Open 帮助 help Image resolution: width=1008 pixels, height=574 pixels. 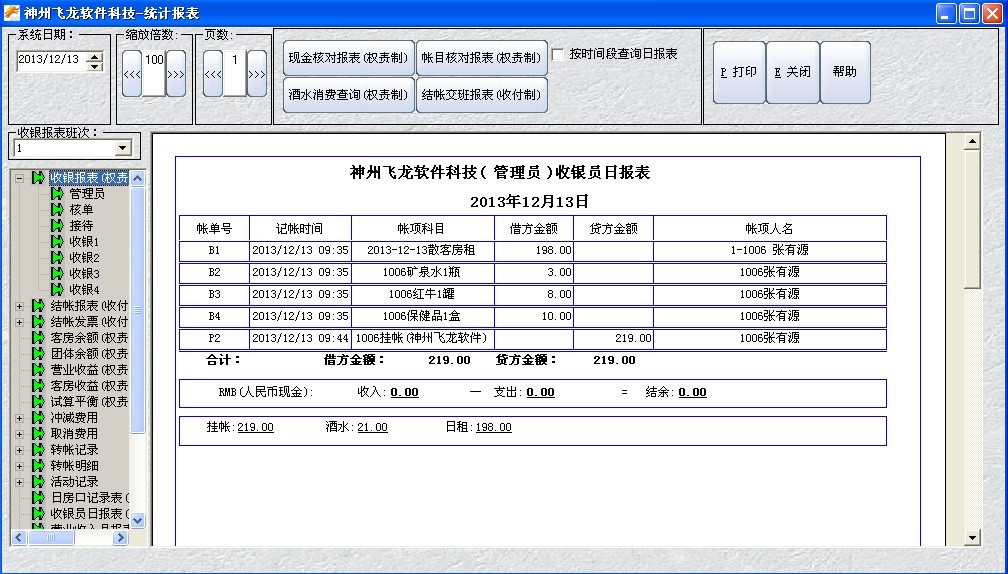point(845,72)
